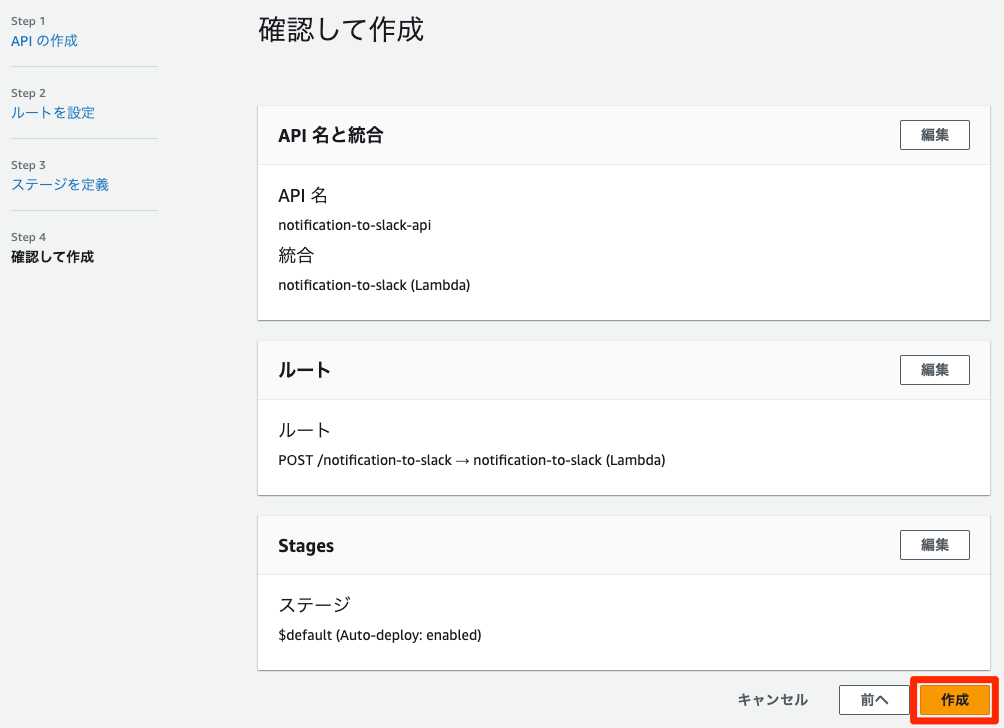Screen dimensions: 1004x728
Task: Click the 確認して作成 page heading
Action: click(341, 30)
